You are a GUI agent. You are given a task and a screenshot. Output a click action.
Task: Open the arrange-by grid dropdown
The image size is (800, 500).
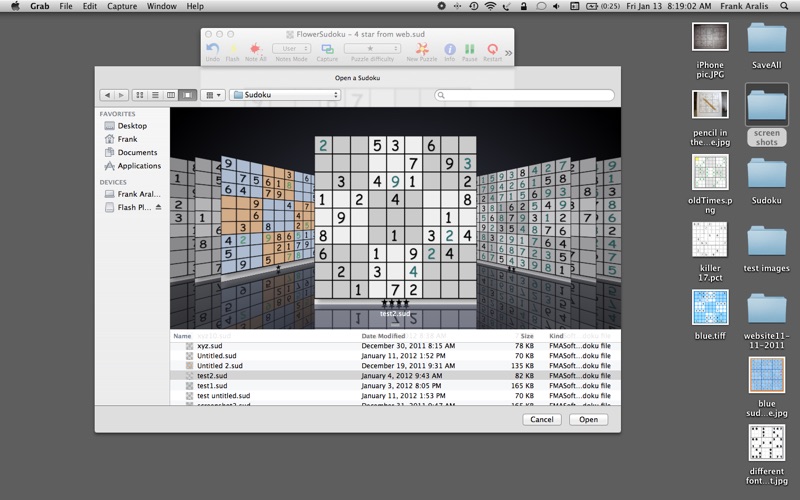pos(213,95)
